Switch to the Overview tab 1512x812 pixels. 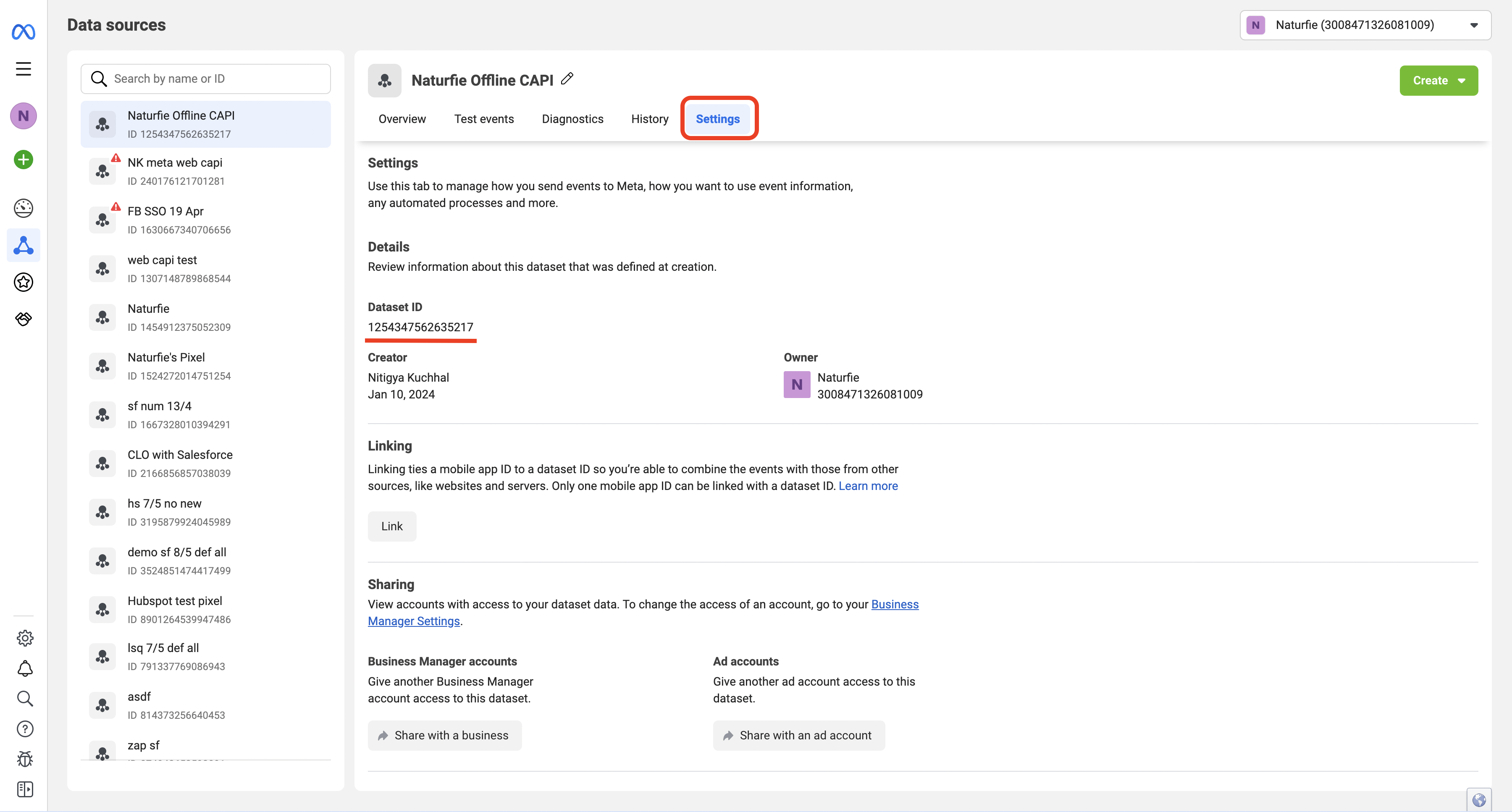[402, 119]
